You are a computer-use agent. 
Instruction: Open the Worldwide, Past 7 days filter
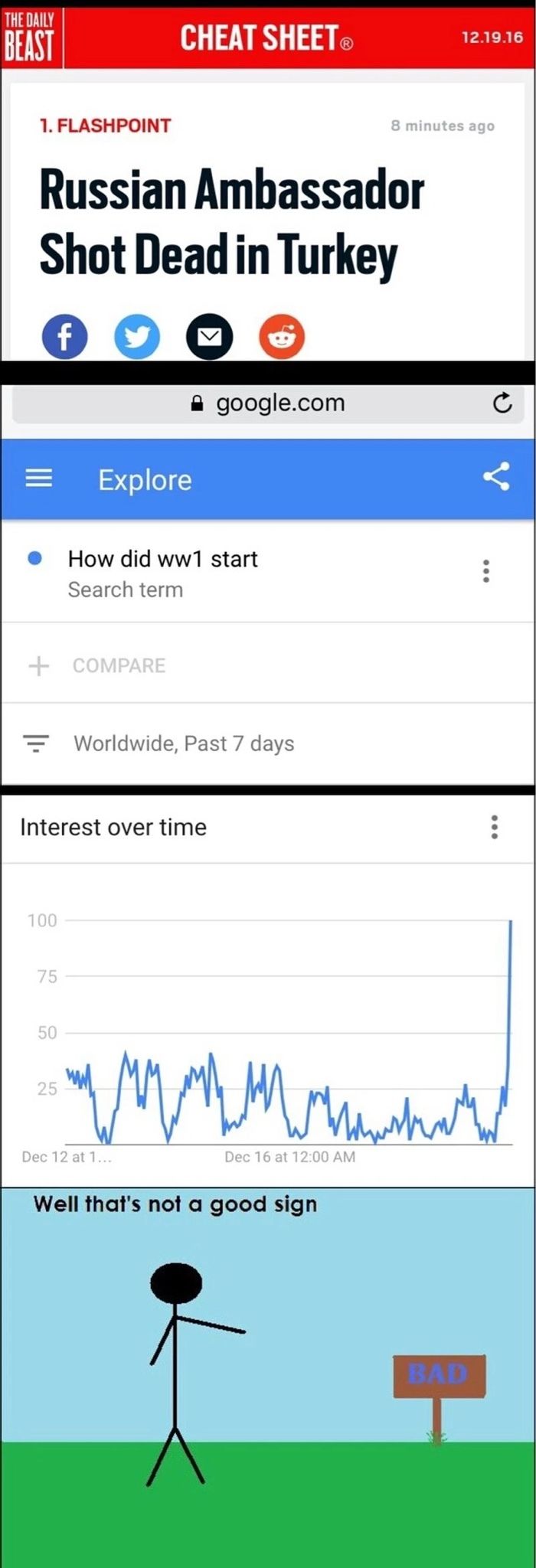184,743
